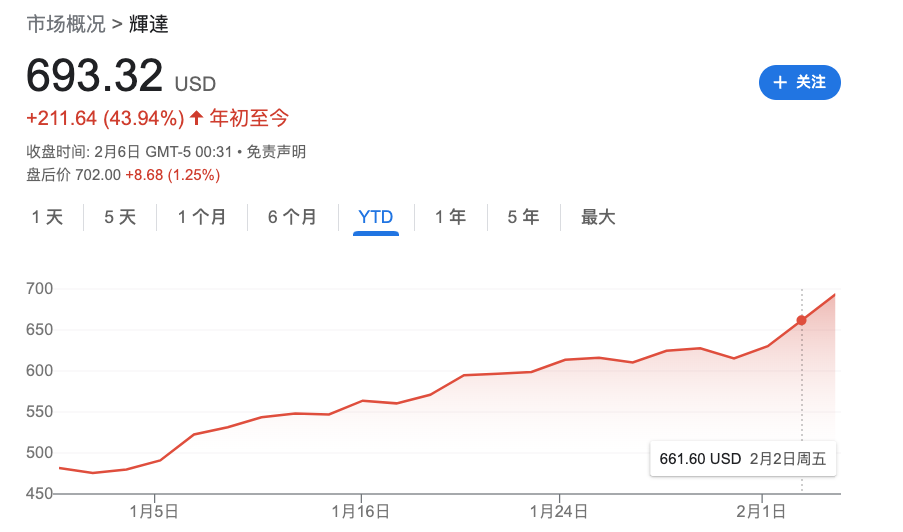Click the 600 y-axis label
This screenshot has width=903, height=532.
tap(39, 371)
